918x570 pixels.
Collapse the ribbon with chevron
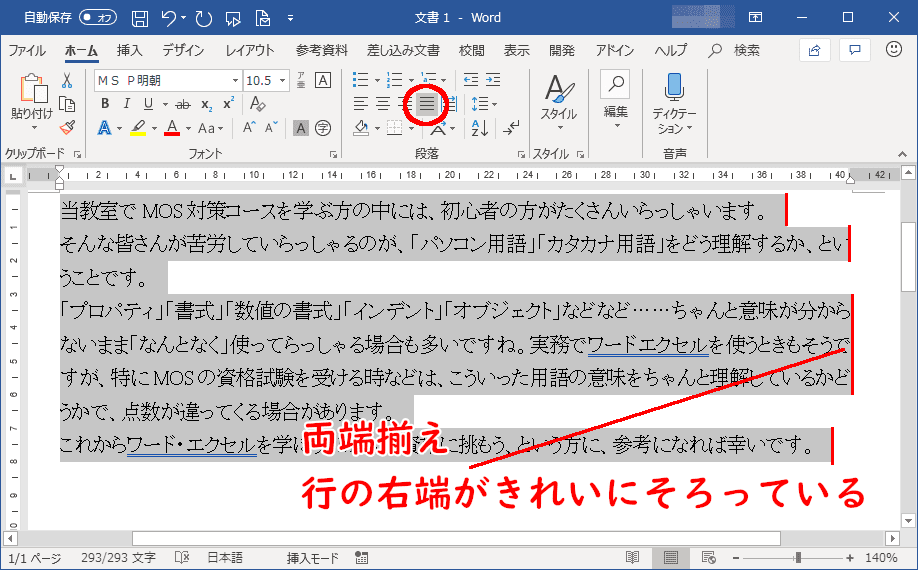[902, 154]
